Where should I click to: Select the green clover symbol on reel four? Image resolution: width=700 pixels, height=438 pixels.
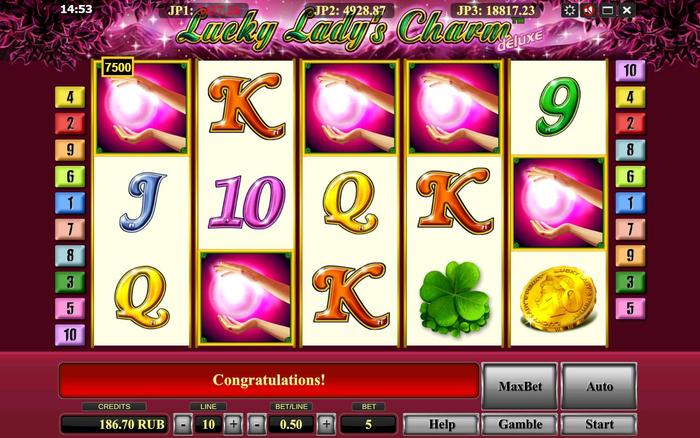(454, 298)
